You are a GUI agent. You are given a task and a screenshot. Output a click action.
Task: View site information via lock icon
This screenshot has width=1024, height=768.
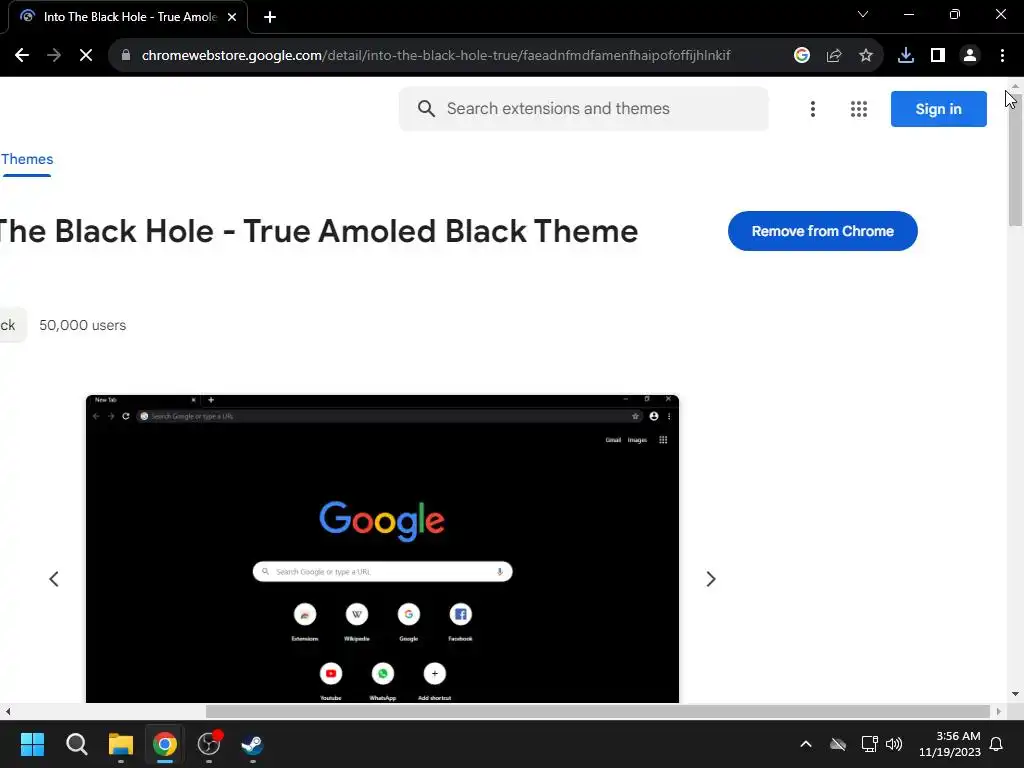pos(126,56)
